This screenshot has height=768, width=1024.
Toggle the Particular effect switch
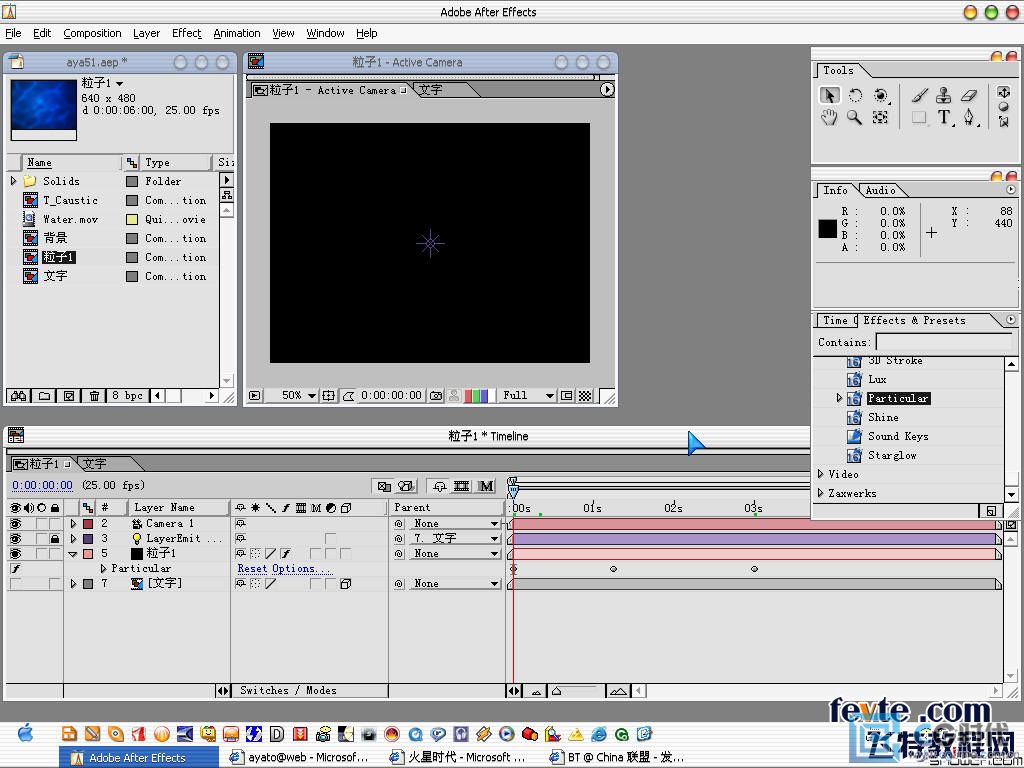(15, 569)
